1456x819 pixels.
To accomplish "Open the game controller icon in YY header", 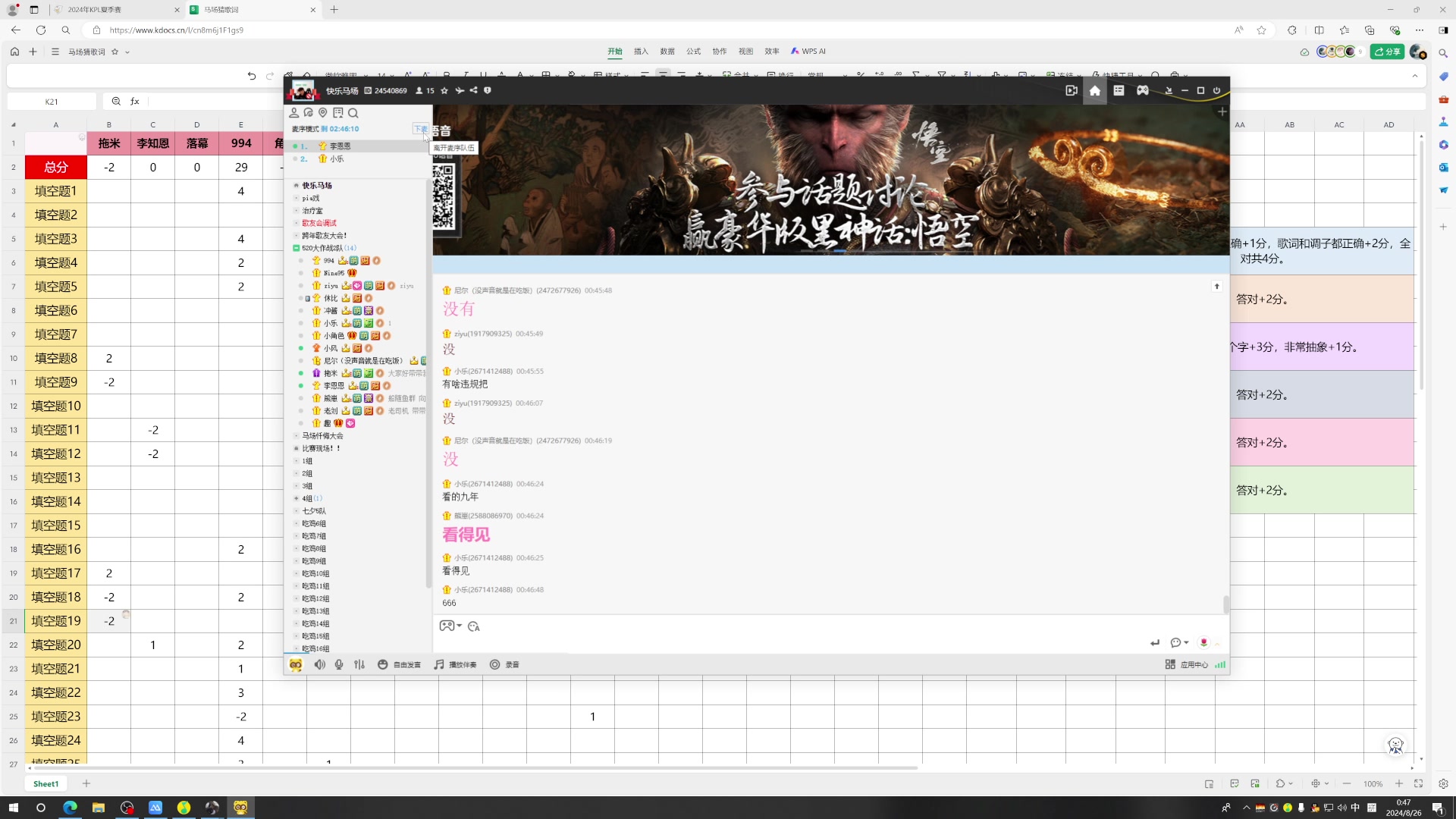I will click(x=1142, y=90).
